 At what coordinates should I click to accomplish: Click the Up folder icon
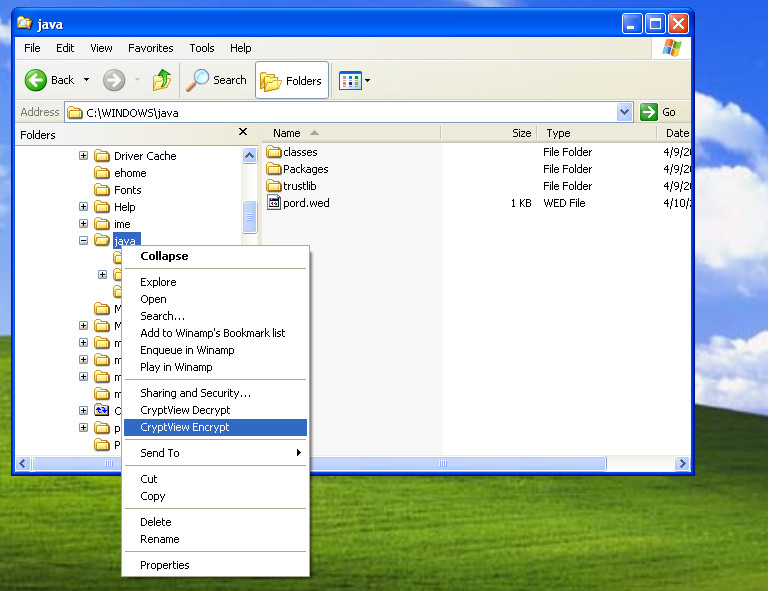162,80
